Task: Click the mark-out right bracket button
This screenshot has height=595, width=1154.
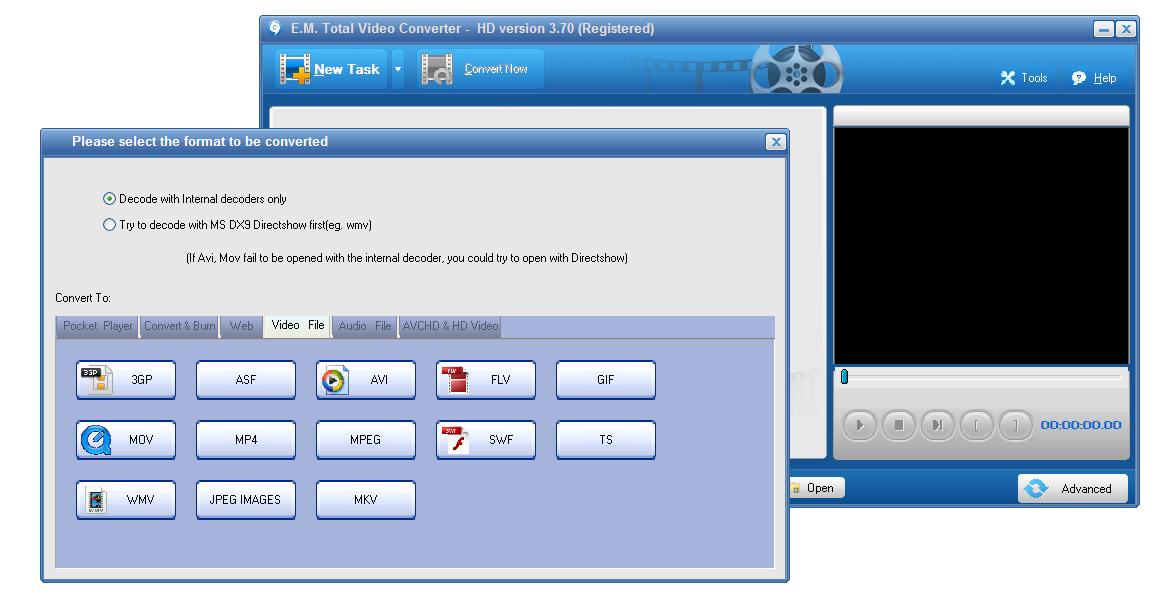Action: (1016, 425)
